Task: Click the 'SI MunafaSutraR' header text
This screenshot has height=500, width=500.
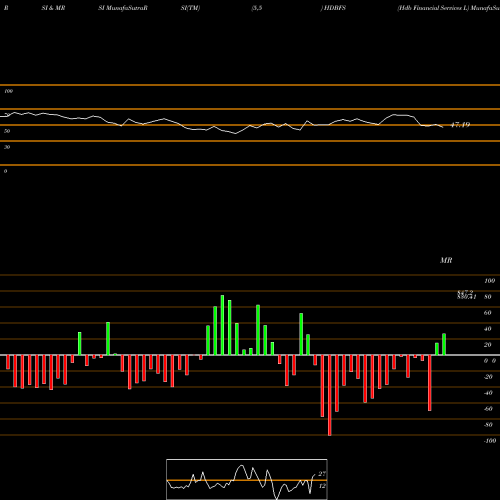Action: click(x=123, y=8)
